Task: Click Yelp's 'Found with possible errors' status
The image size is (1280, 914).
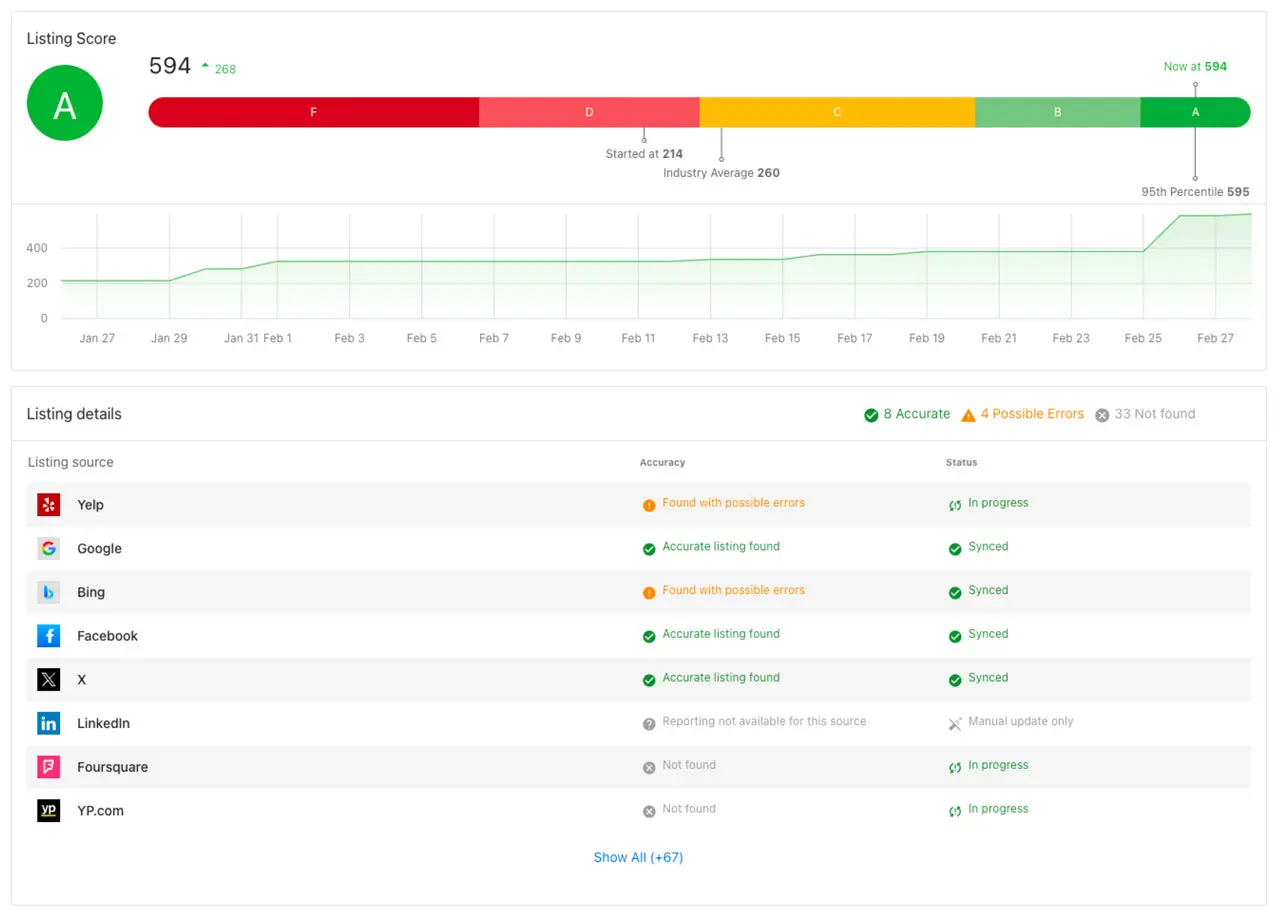Action: (732, 503)
